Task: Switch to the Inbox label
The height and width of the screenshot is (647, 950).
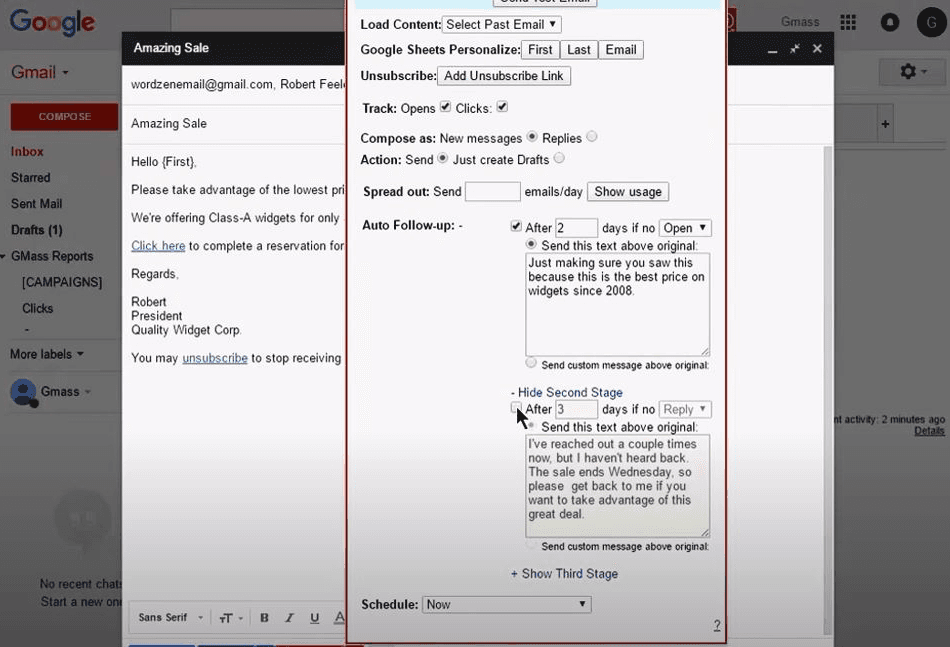Action: coord(27,151)
